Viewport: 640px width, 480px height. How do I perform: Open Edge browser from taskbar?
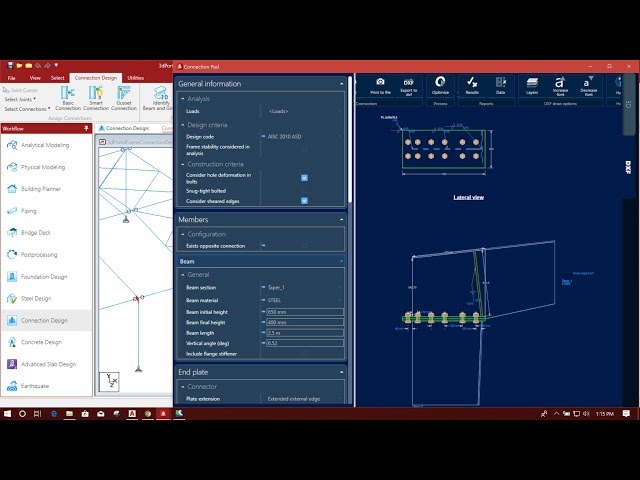click(54, 413)
